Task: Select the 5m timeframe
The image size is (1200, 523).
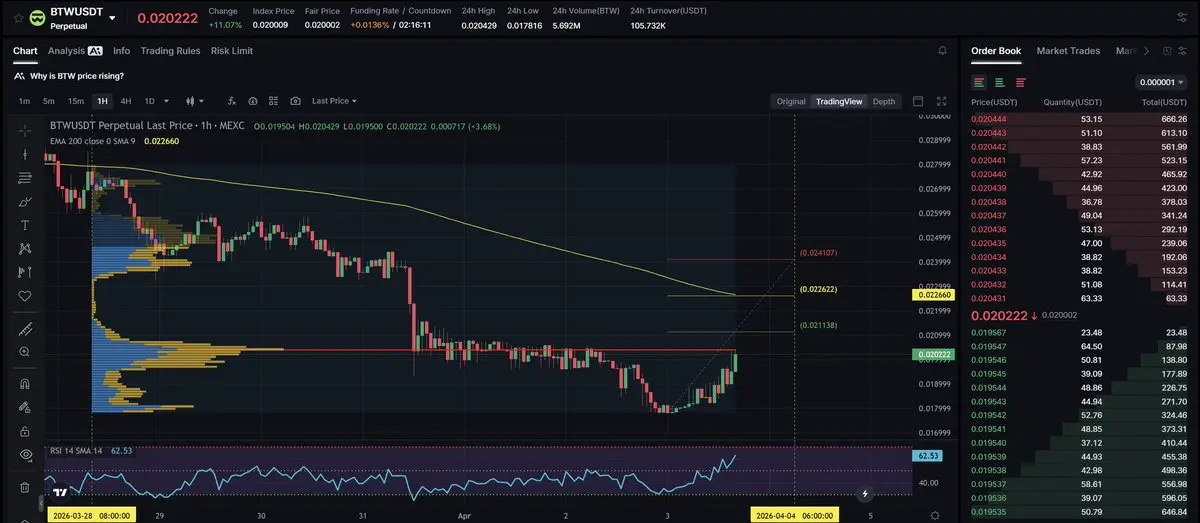Action: tap(49, 101)
